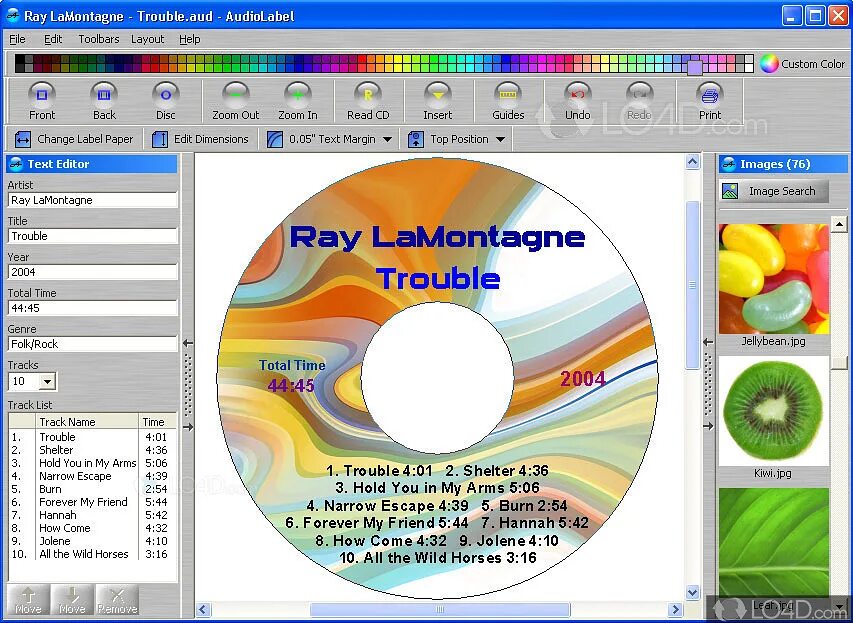This screenshot has width=853, height=623.
Task: Select track 5 Burn row
Action: [91, 489]
